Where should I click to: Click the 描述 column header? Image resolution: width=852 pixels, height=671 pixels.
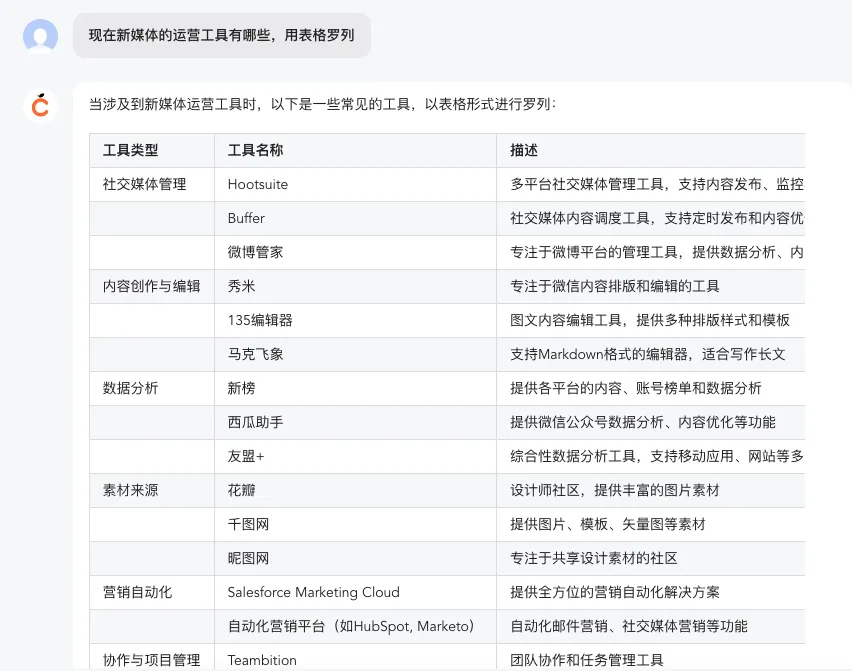pyautogui.click(x=515, y=150)
